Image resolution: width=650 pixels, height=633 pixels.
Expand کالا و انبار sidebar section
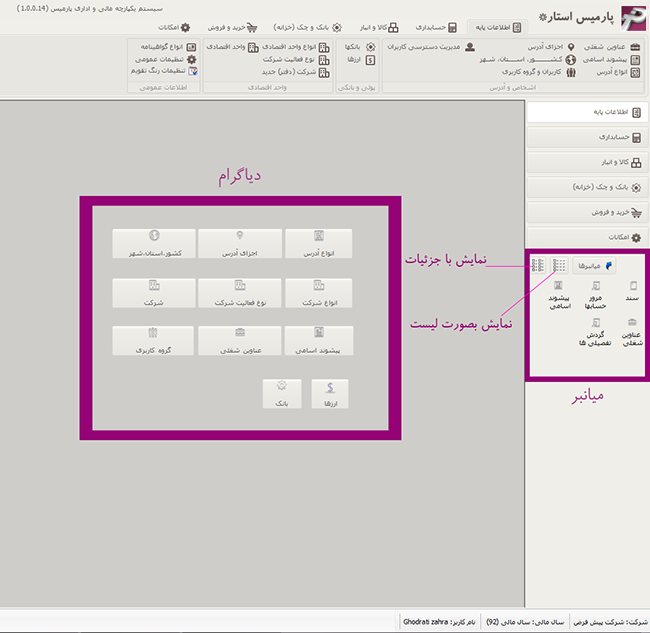click(587, 162)
